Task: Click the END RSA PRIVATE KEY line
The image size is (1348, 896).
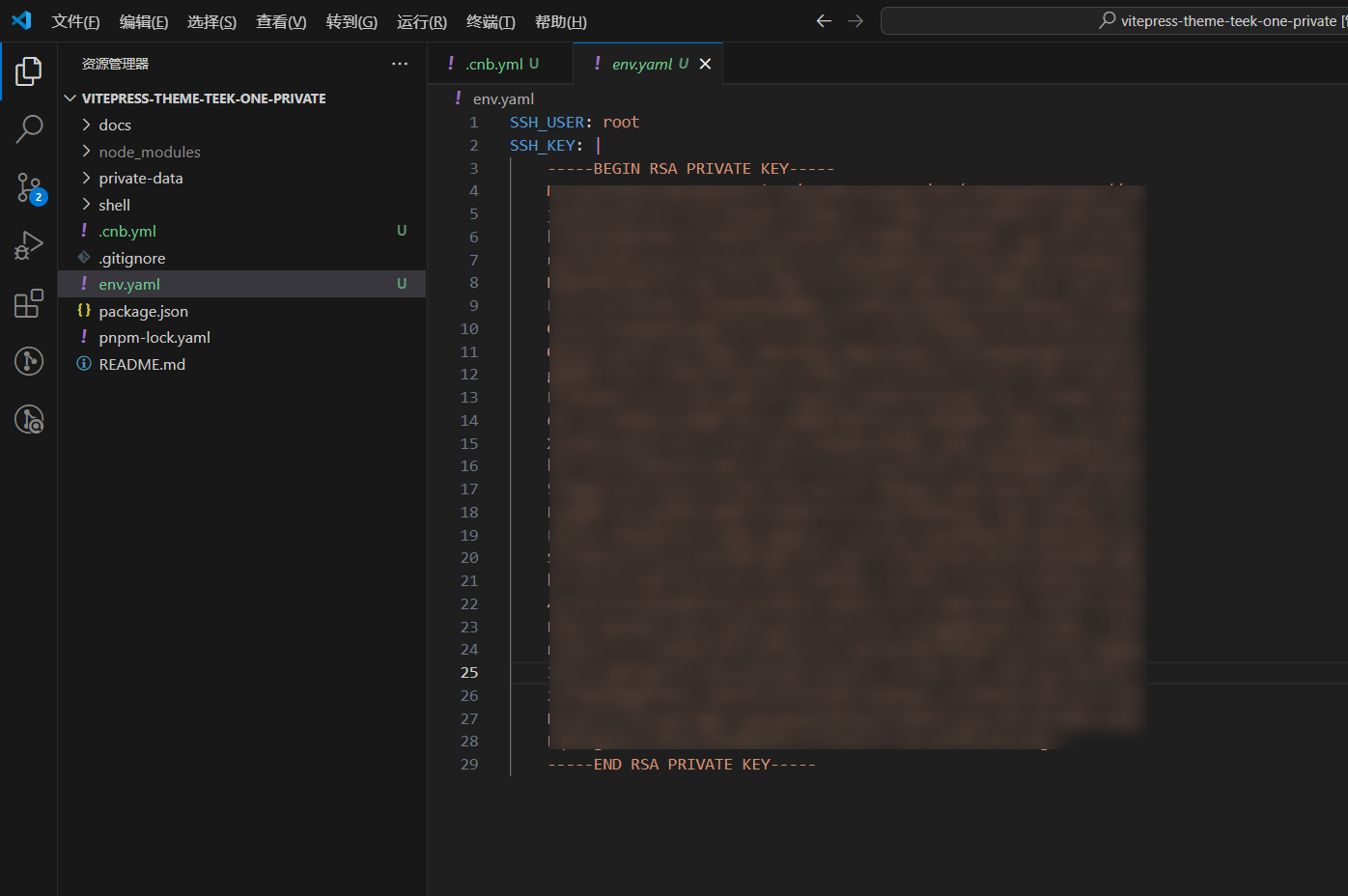Action: pyautogui.click(x=682, y=764)
